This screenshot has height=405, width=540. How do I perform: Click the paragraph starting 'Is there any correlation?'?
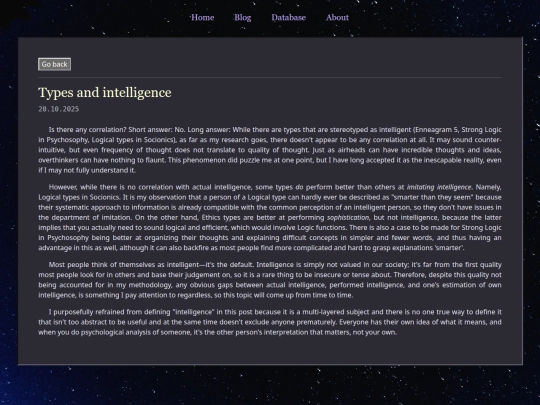pos(270,150)
